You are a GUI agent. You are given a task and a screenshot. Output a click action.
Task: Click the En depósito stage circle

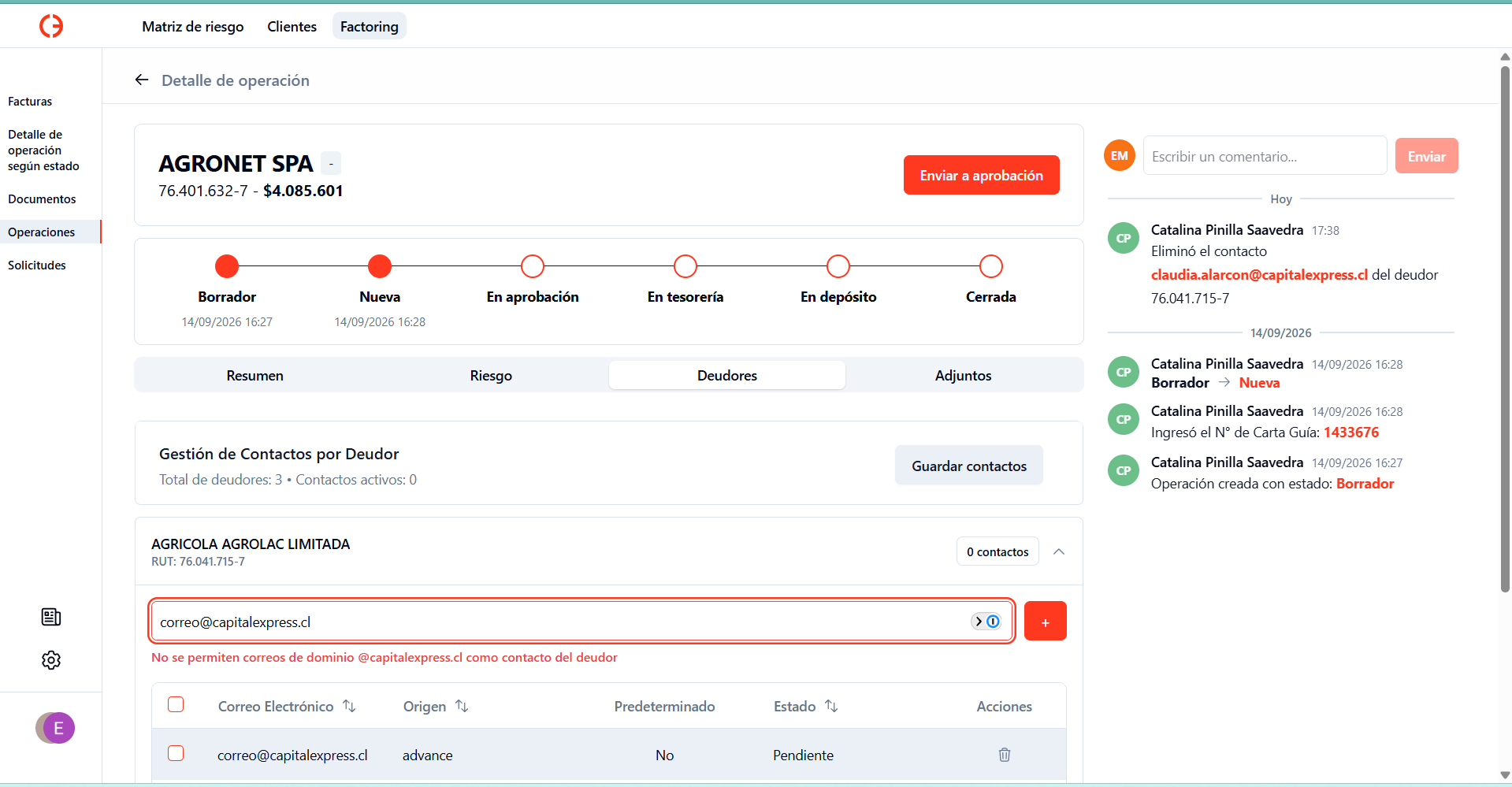[x=838, y=266]
